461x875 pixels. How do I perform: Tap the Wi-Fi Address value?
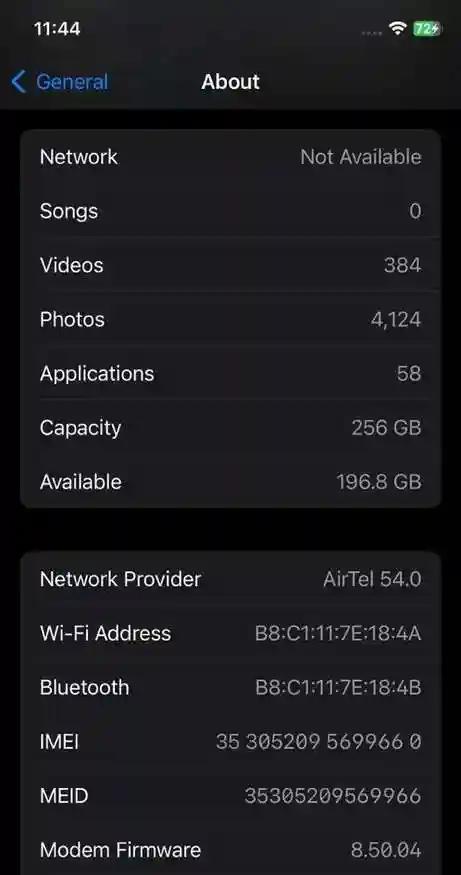pos(338,633)
